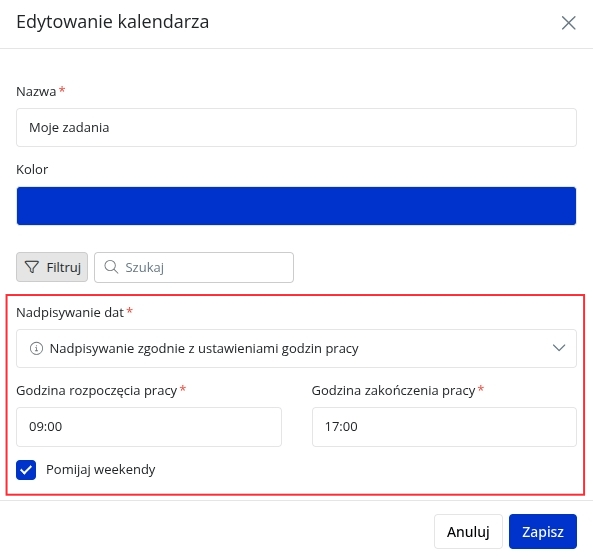The height and width of the screenshot is (557, 593).
Task: Select the 09:00 start time field
Action: (x=149, y=427)
